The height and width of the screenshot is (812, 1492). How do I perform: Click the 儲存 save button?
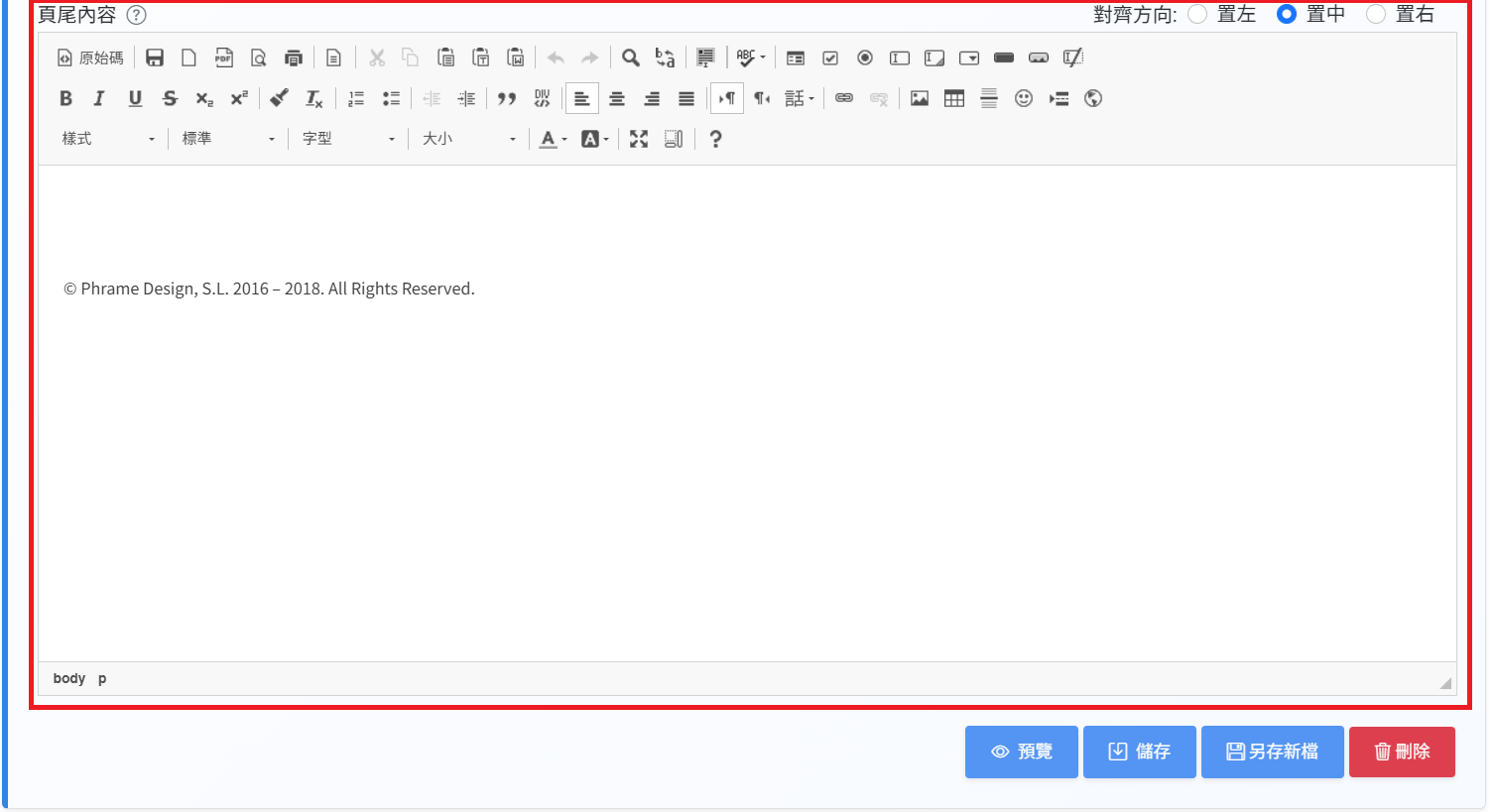pyautogui.click(x=1140, y=752)
